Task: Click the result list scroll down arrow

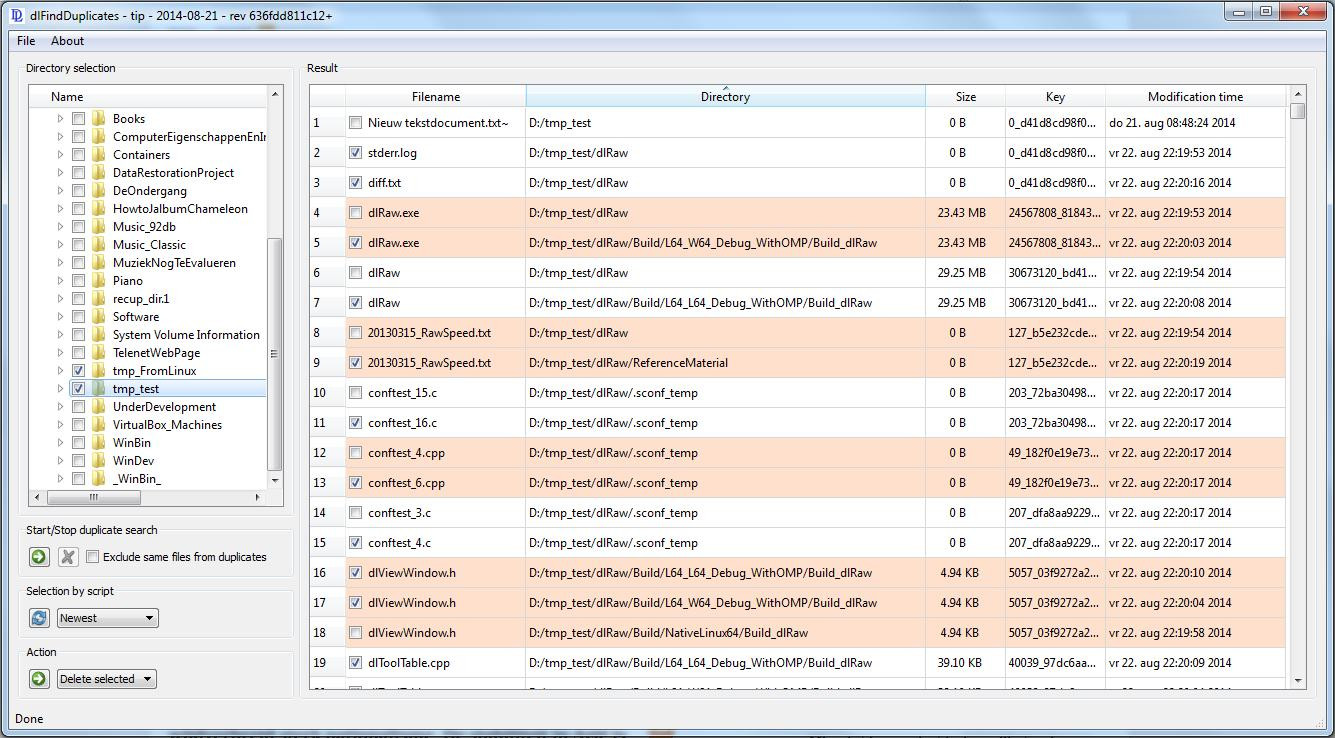Action: tap(1298, 681)
